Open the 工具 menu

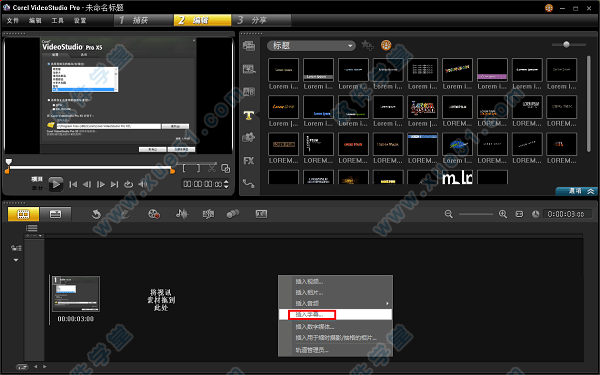coord(57,21)
